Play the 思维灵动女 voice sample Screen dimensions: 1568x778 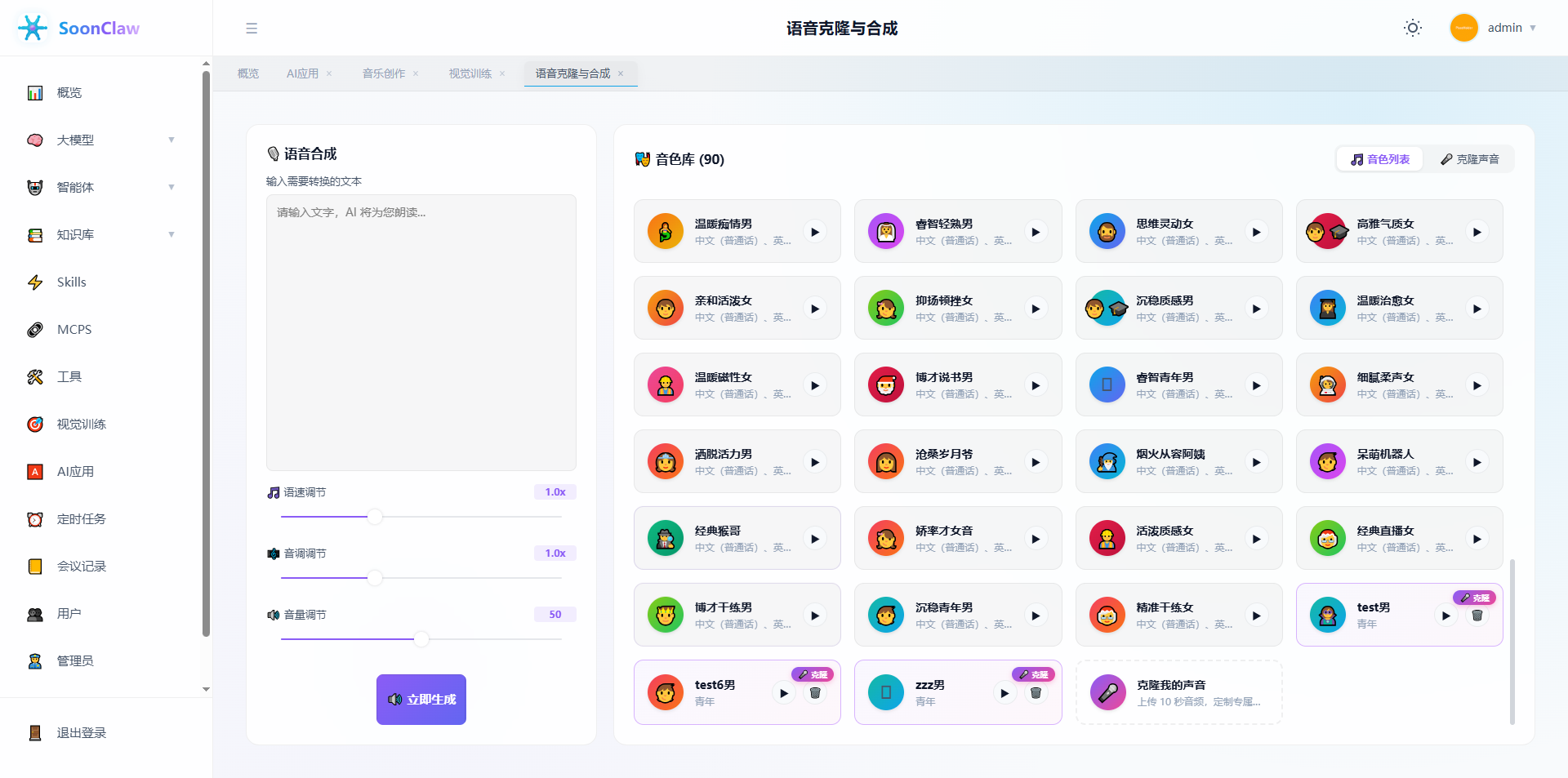pyautogui.click(x=1257, y=232)
